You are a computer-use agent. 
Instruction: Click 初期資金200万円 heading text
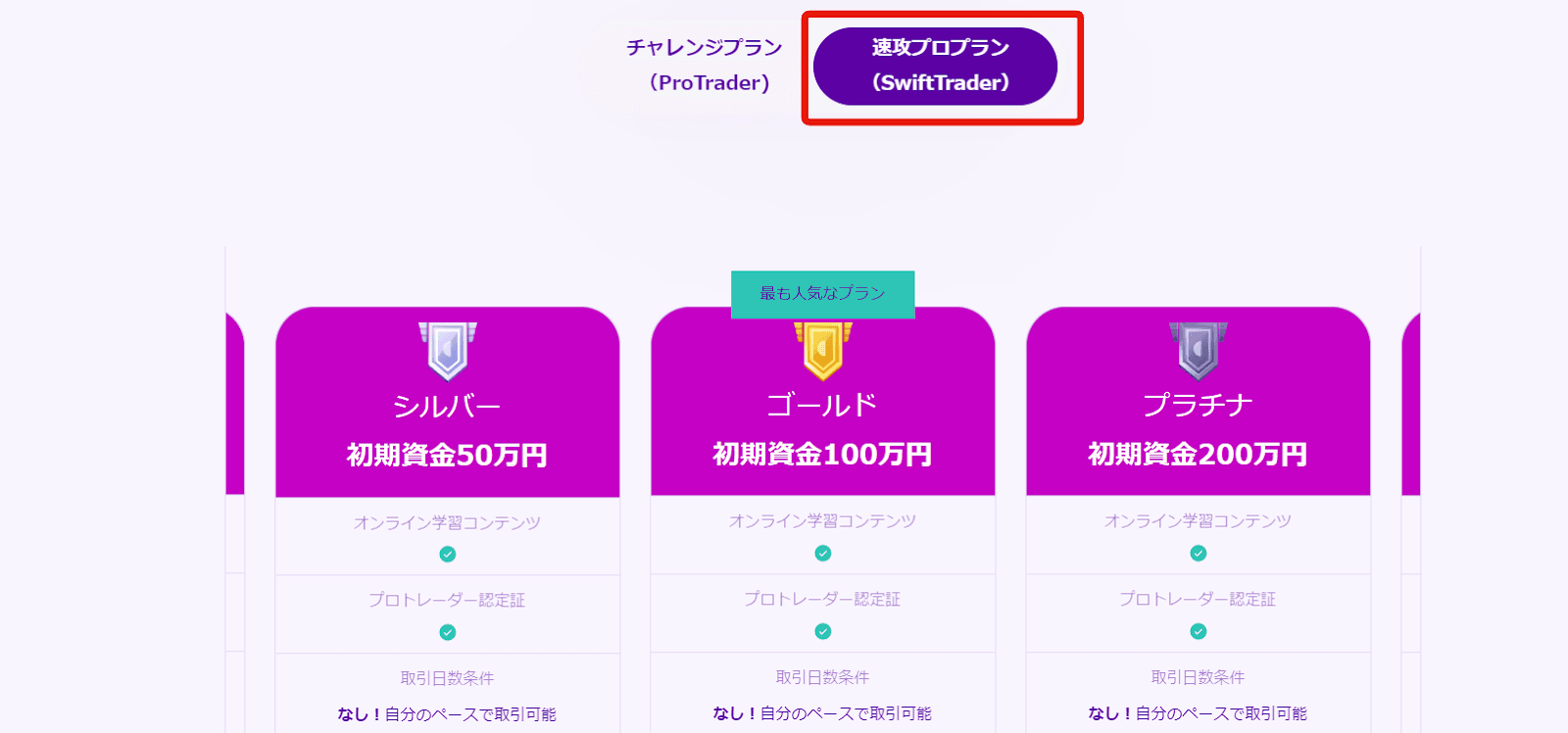coord(1198,455)
